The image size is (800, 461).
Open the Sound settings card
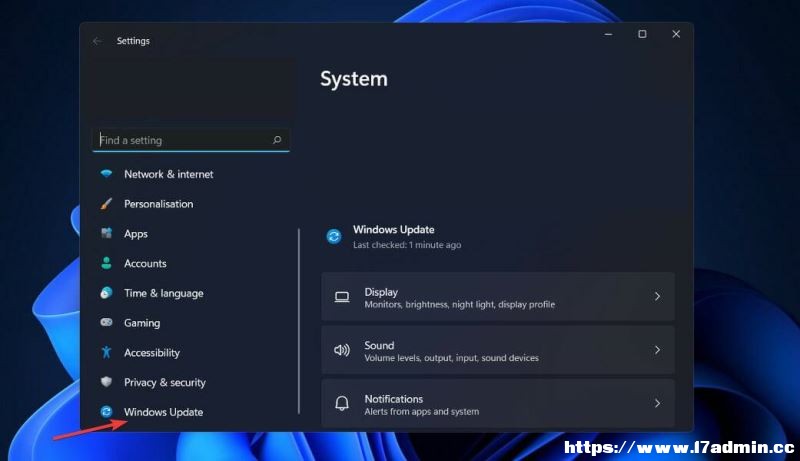point(498,350)
